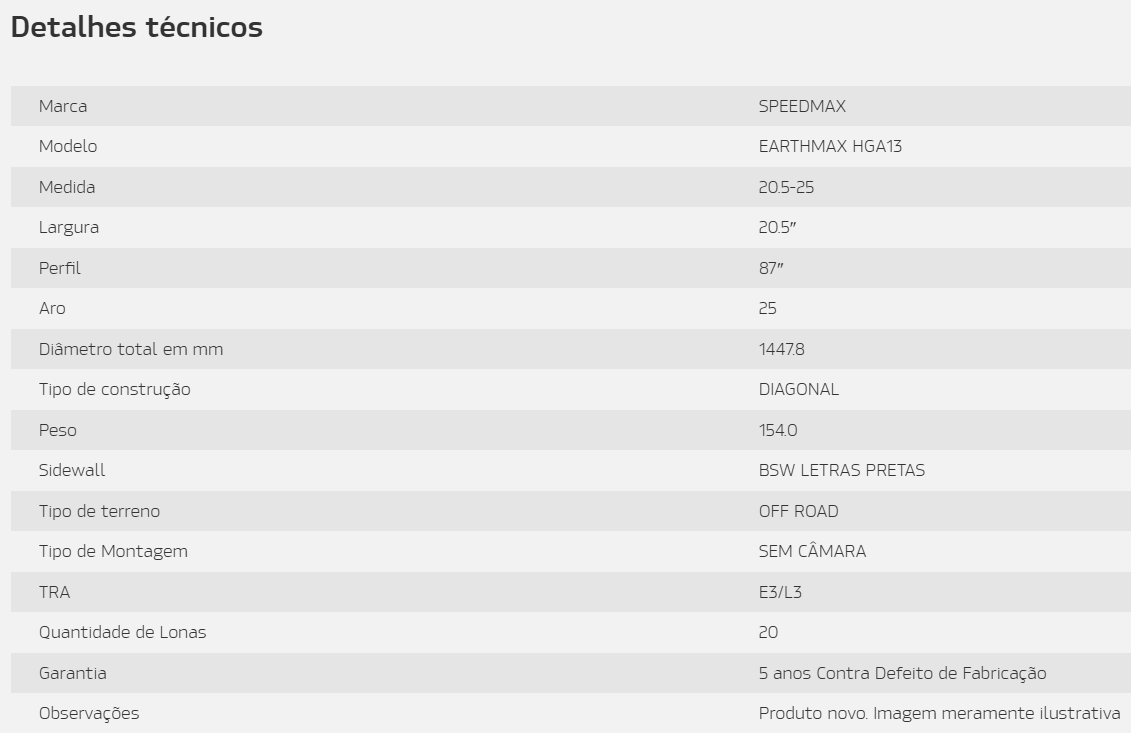Click the Aro value 25
Screen dimensions: 1131x733
(767, 309)
